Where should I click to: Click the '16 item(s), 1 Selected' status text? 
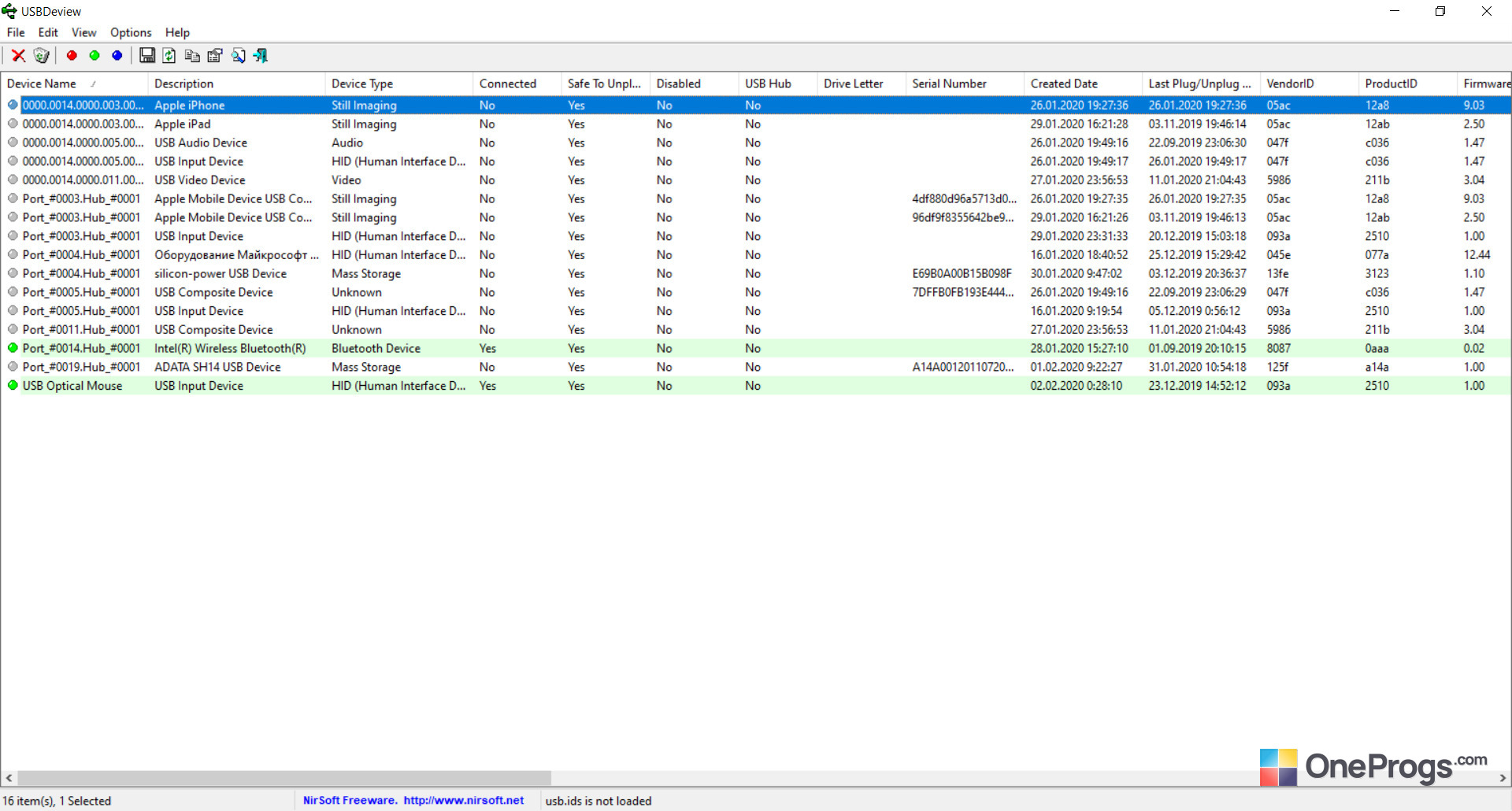tap(57, 801)
